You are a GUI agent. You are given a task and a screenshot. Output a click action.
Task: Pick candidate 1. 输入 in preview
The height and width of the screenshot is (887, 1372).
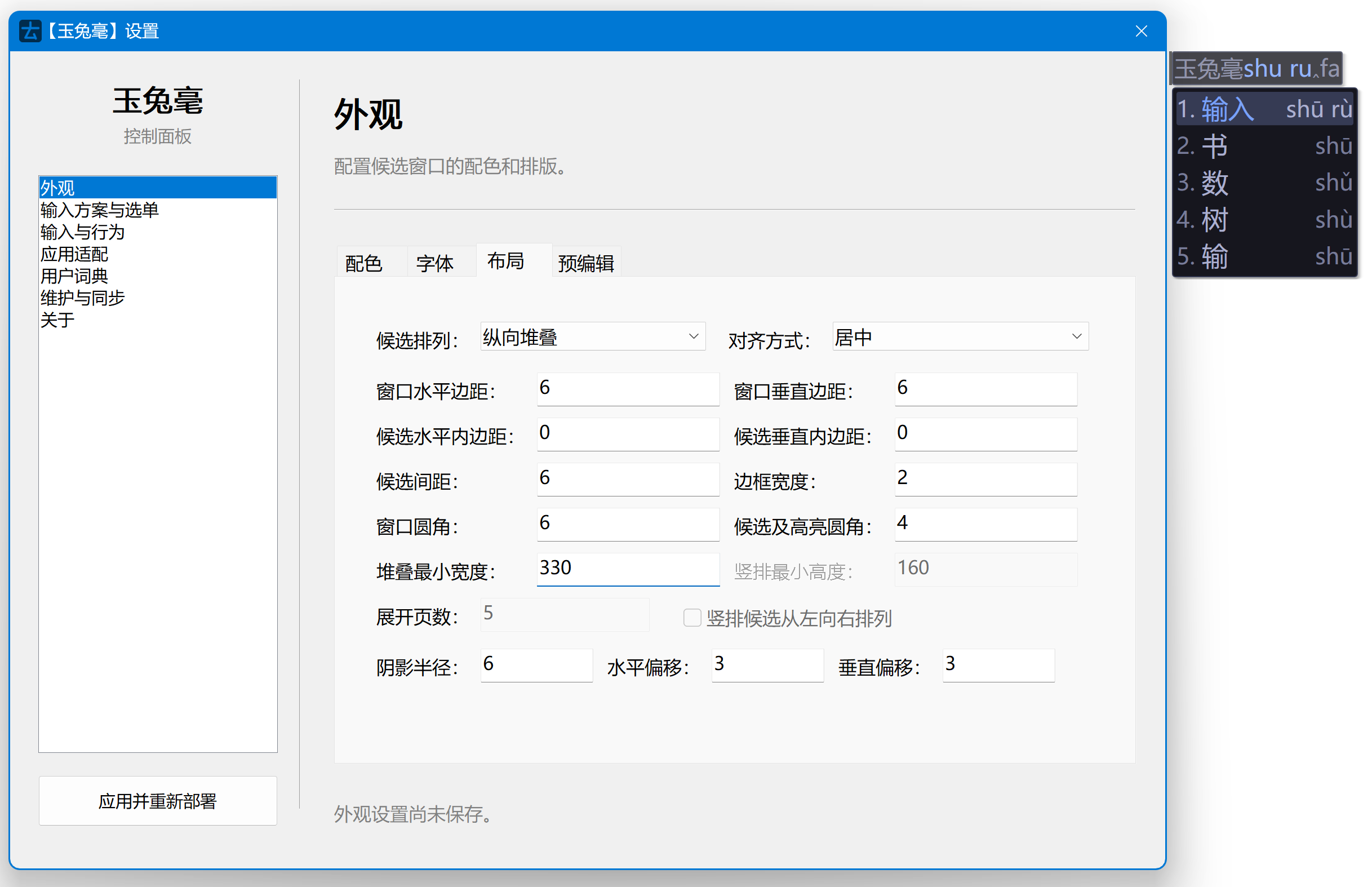[x=1264, y=109]
